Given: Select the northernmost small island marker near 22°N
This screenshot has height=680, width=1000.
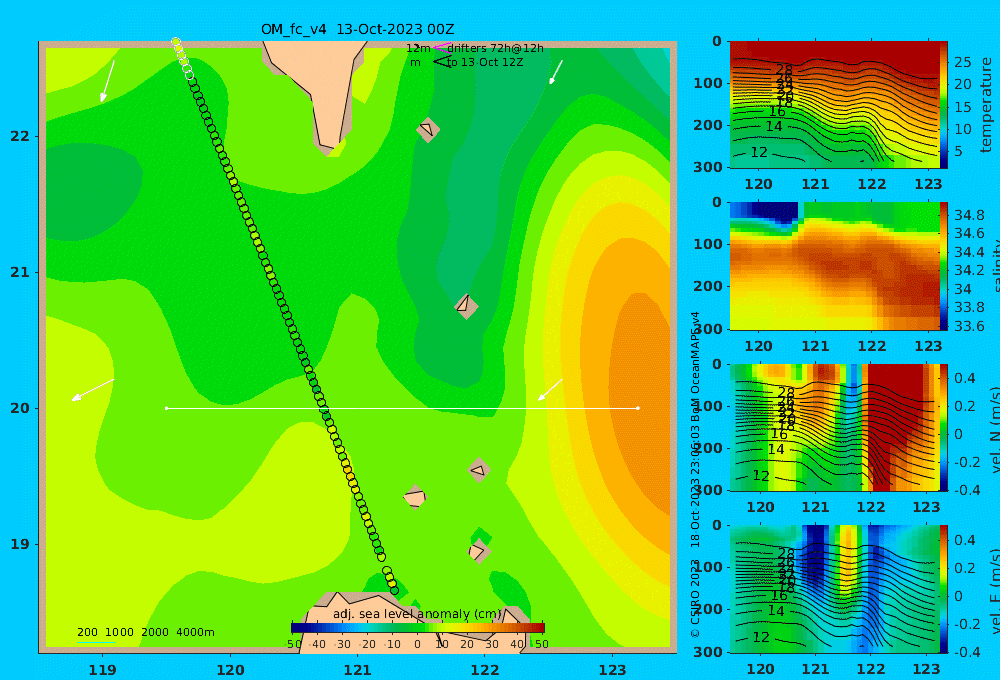Looking at the screenshot, I should tap(428, 129).
